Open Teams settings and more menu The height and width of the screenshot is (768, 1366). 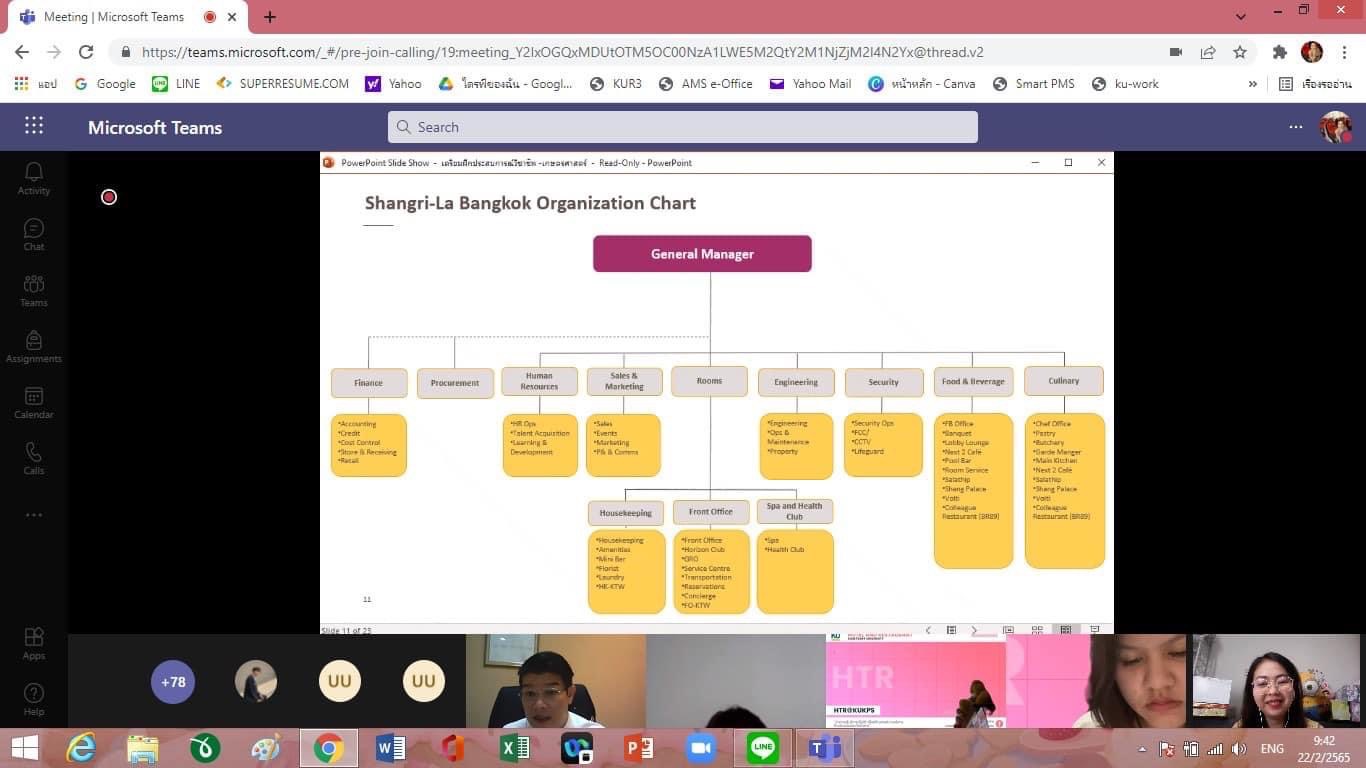coord(1296,127)
